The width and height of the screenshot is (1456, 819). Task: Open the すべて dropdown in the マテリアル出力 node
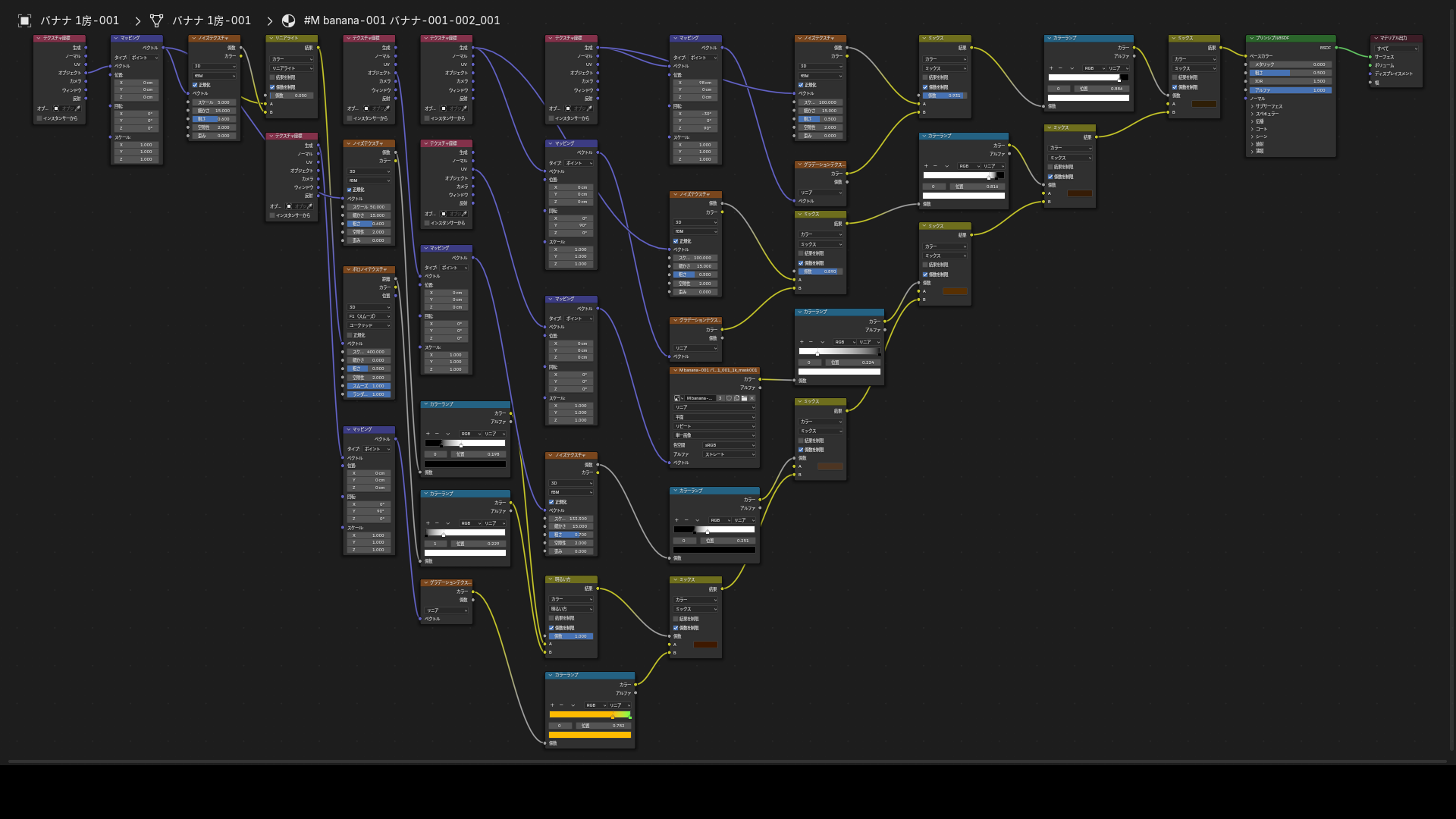coord(1396,49)
